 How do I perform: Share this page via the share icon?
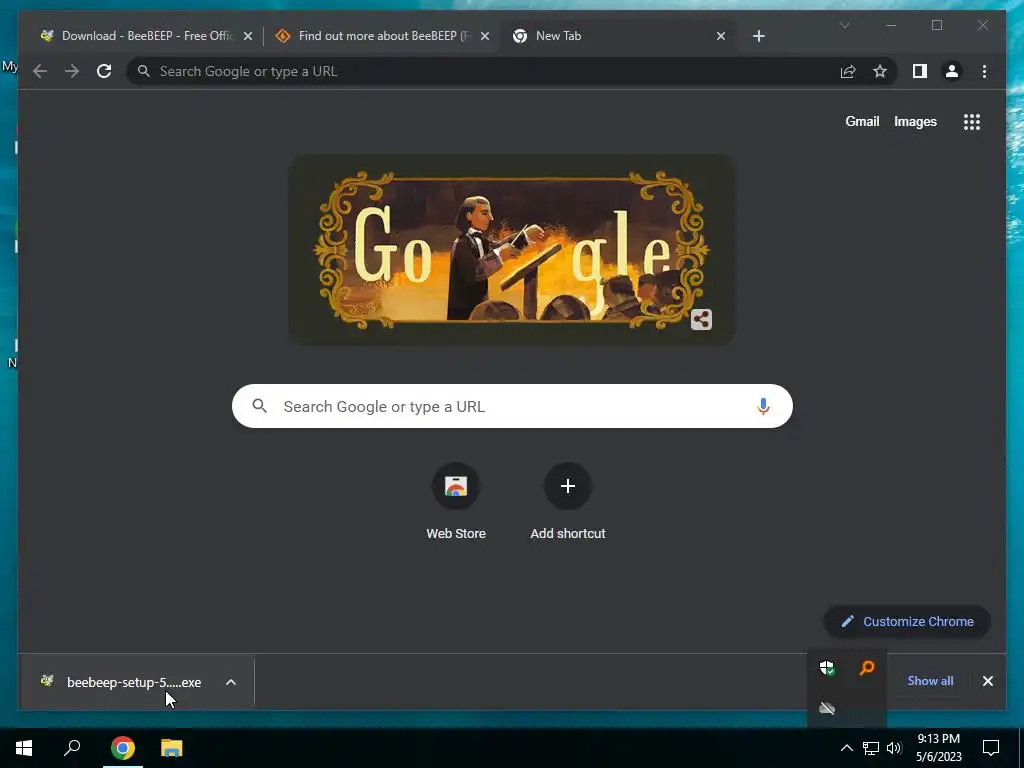848,71
